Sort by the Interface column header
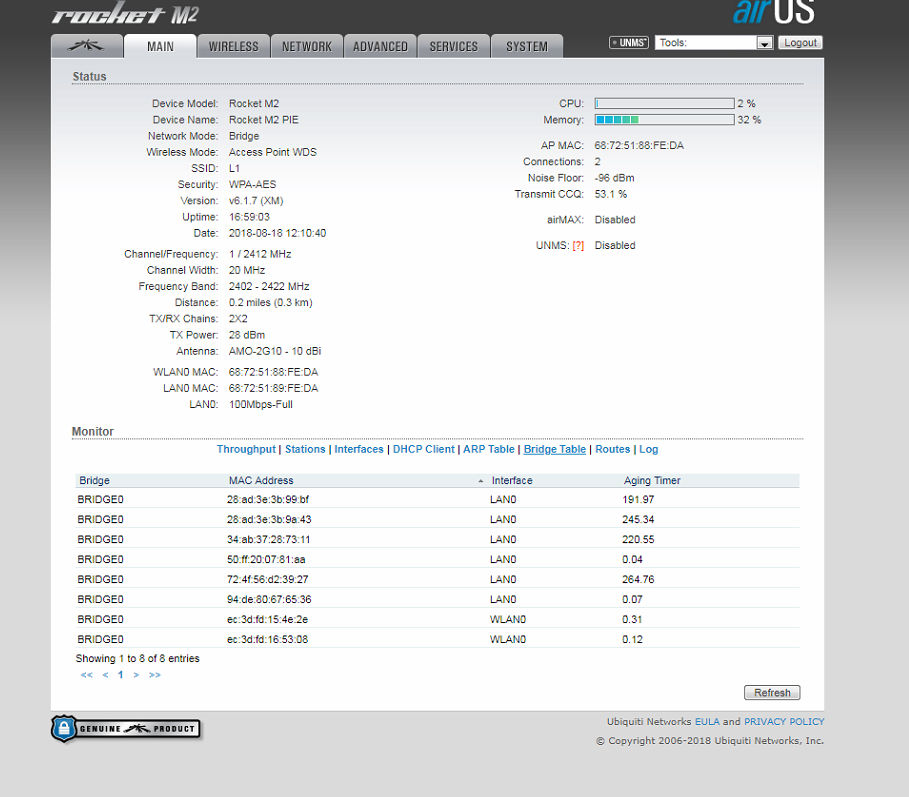This screenshot has height=797, width=909. click(x=512, y=481)
